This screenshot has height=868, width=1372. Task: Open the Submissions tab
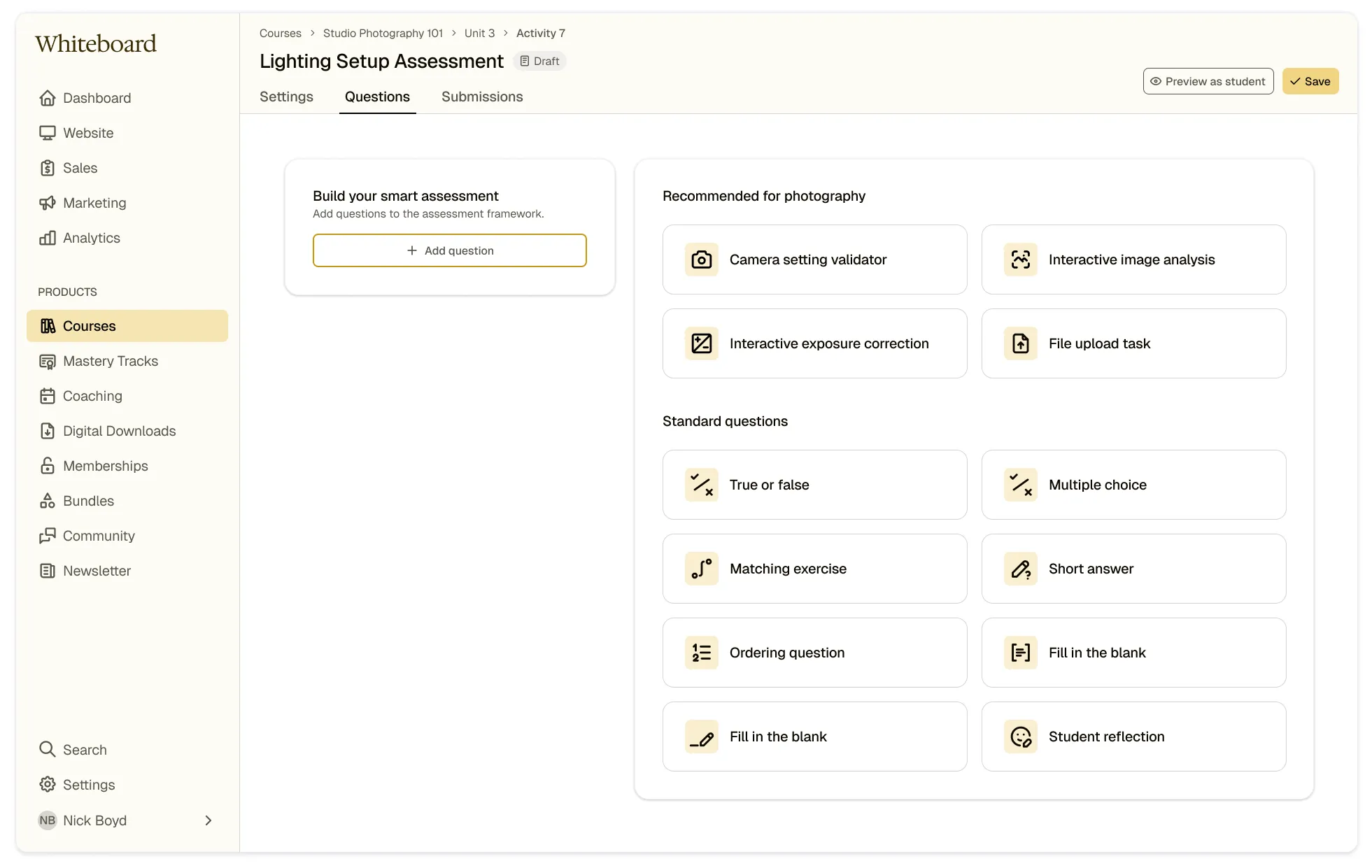click(482, 97)
